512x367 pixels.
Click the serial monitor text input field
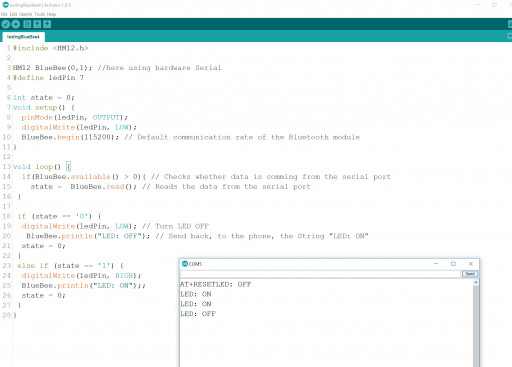320,274
